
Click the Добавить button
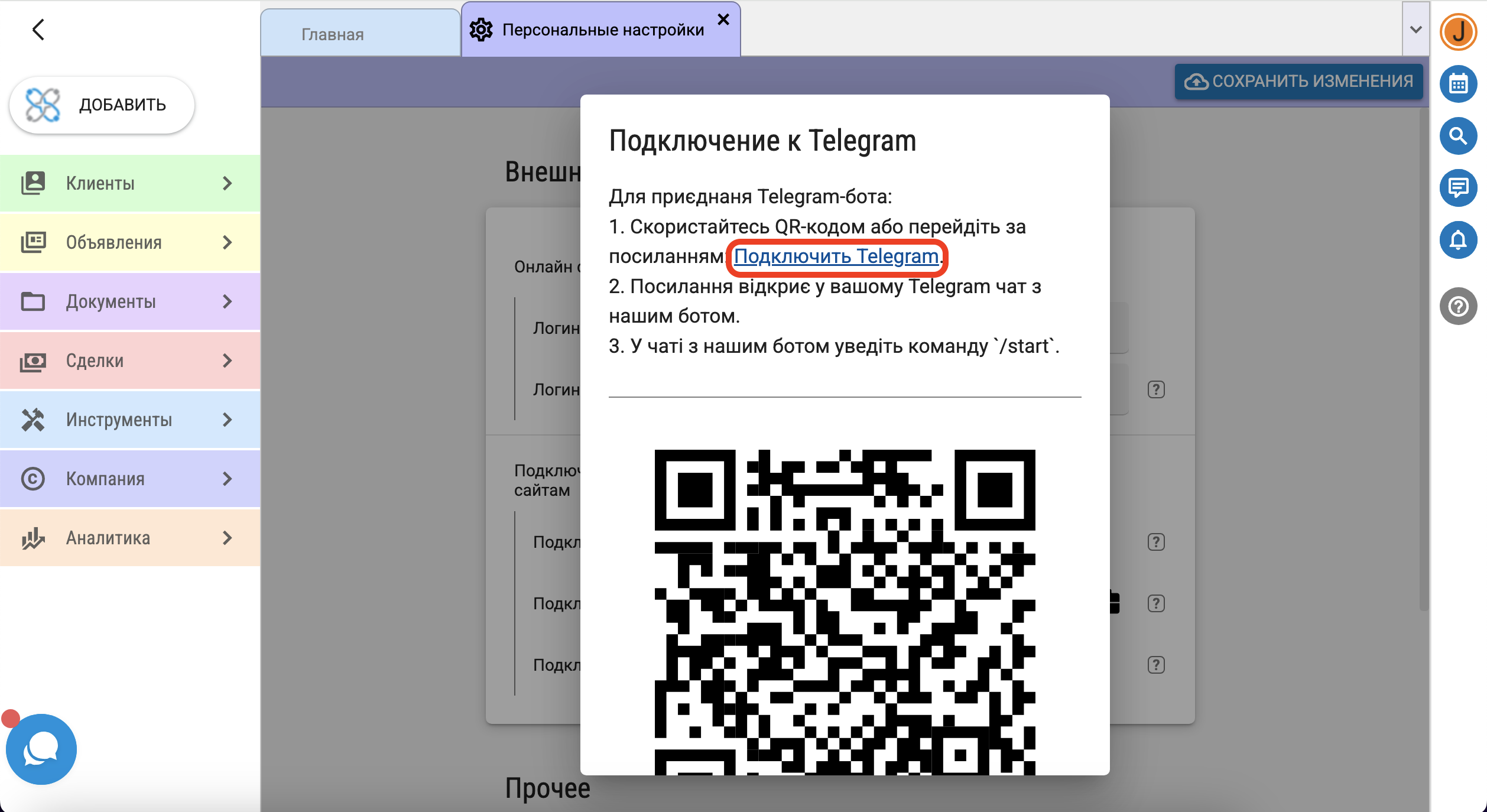[102, 105]
